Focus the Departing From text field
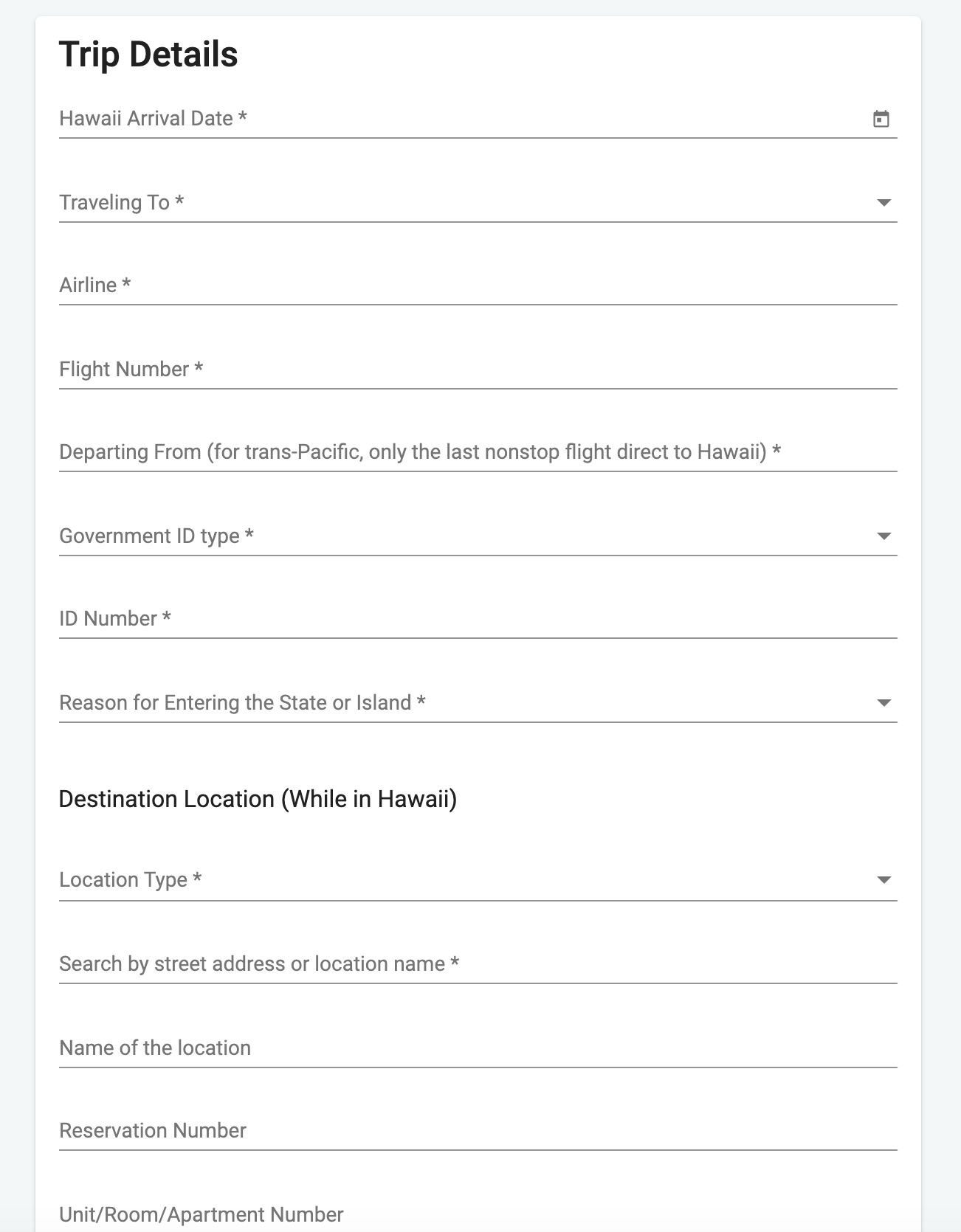961x1232 pixels. pyautogui.click(x=477, y=452)
